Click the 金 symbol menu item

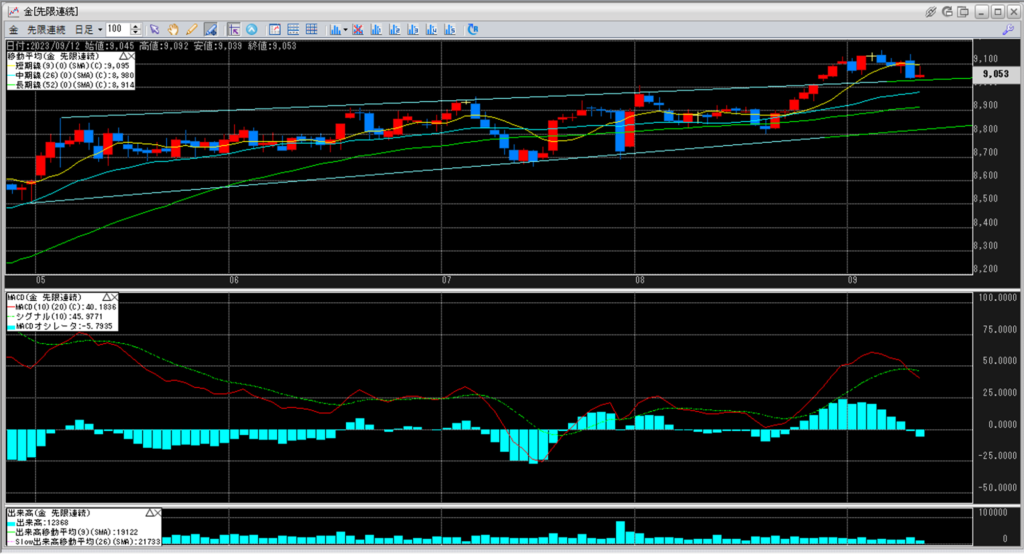click(12, 29)
